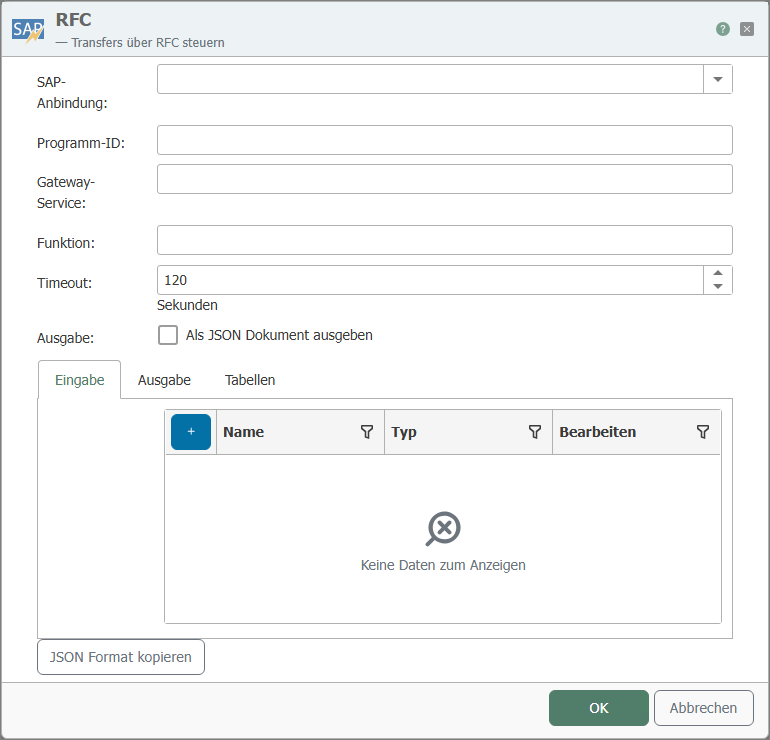This screenshot has width=770, height=740.
Task: Click the help question mark icon
Action: point(723,29)
